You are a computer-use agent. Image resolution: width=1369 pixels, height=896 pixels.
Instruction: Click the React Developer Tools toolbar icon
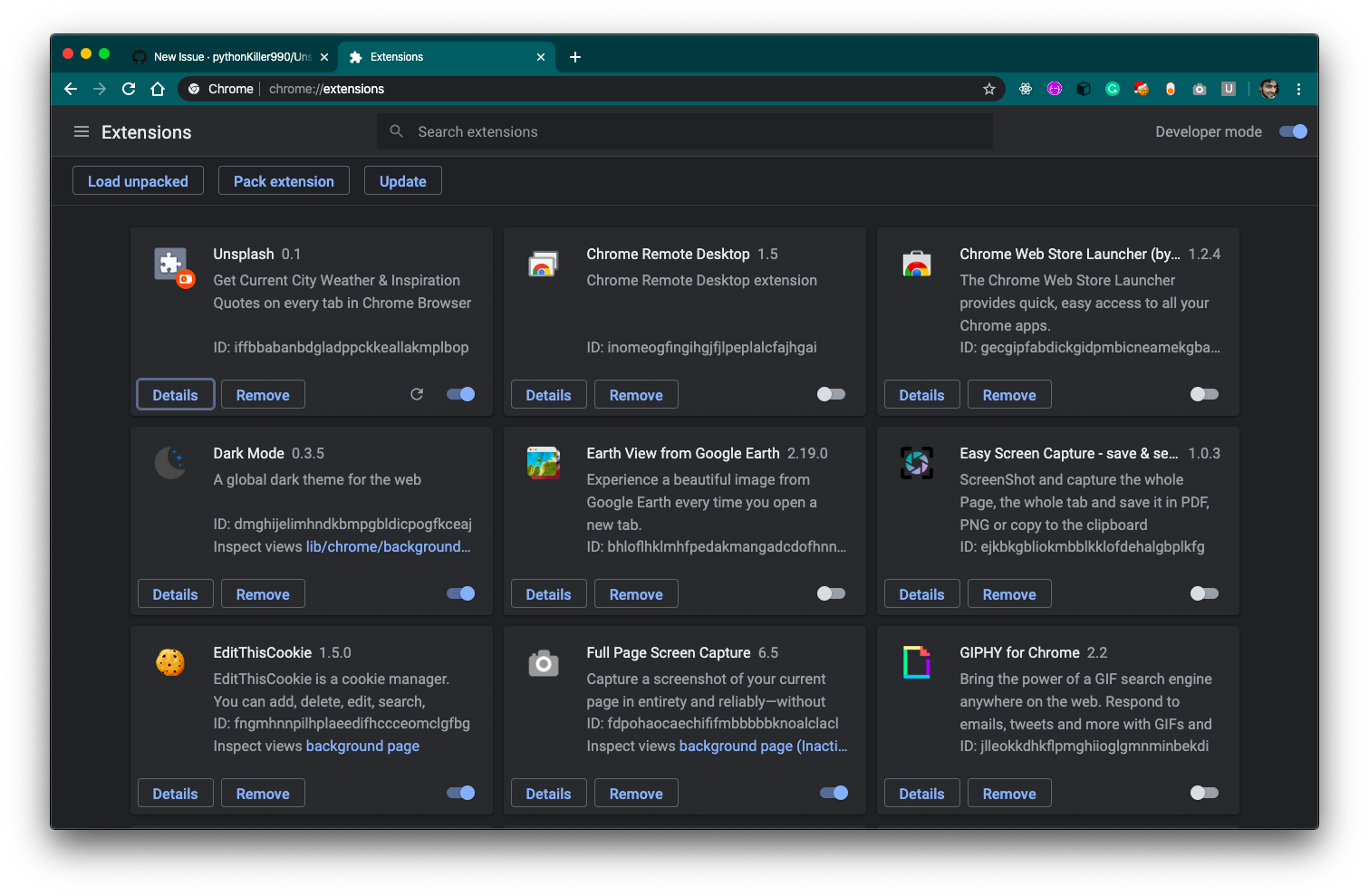click(1026, 89)
